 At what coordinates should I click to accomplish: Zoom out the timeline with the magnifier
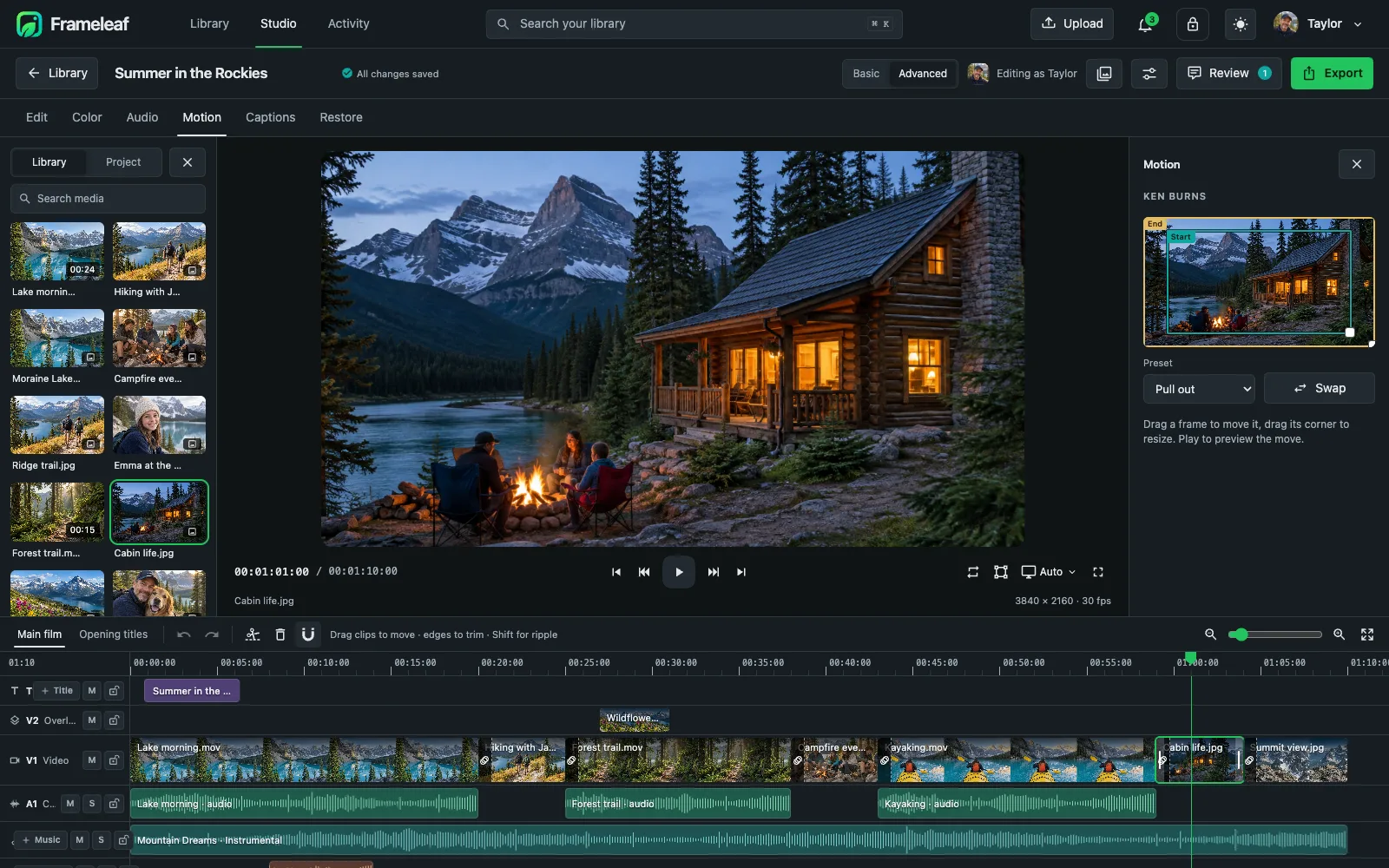coord(1210,635)
